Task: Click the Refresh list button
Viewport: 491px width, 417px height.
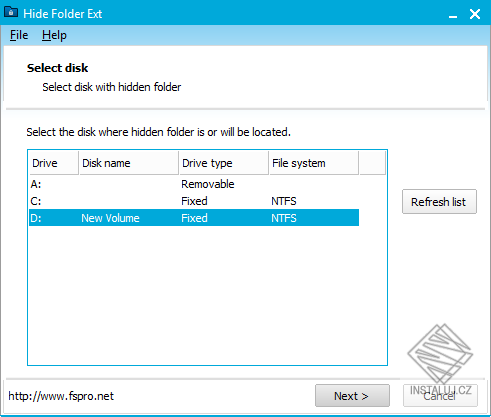Action: click(439, 202)
